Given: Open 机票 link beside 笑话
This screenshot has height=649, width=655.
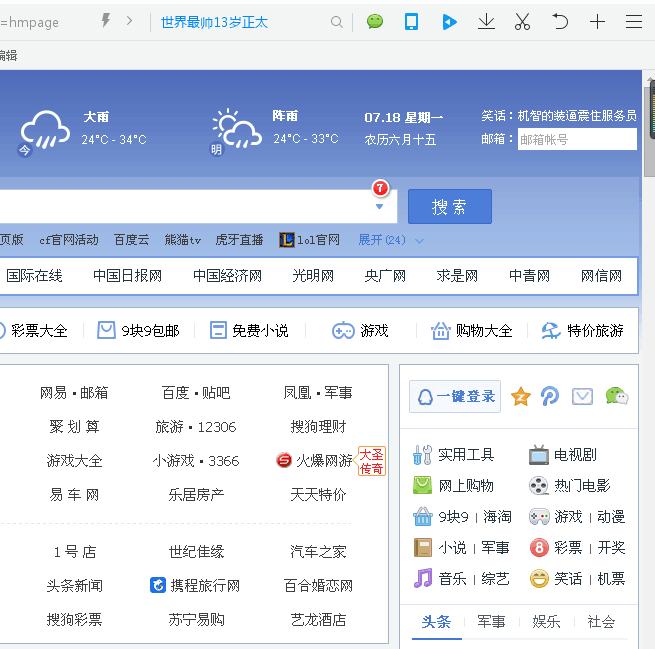Looking at the screenshot, I should 611,579.
